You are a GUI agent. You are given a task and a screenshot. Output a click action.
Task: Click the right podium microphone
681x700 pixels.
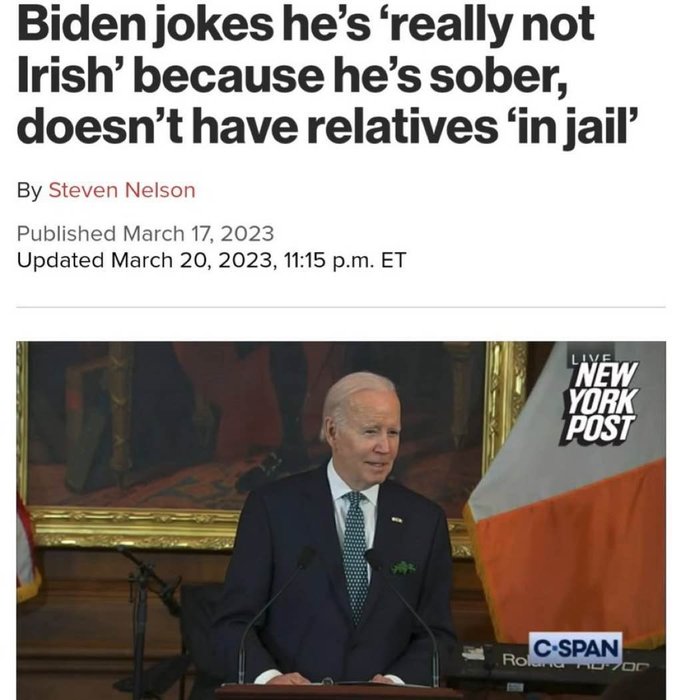[402, 616]
